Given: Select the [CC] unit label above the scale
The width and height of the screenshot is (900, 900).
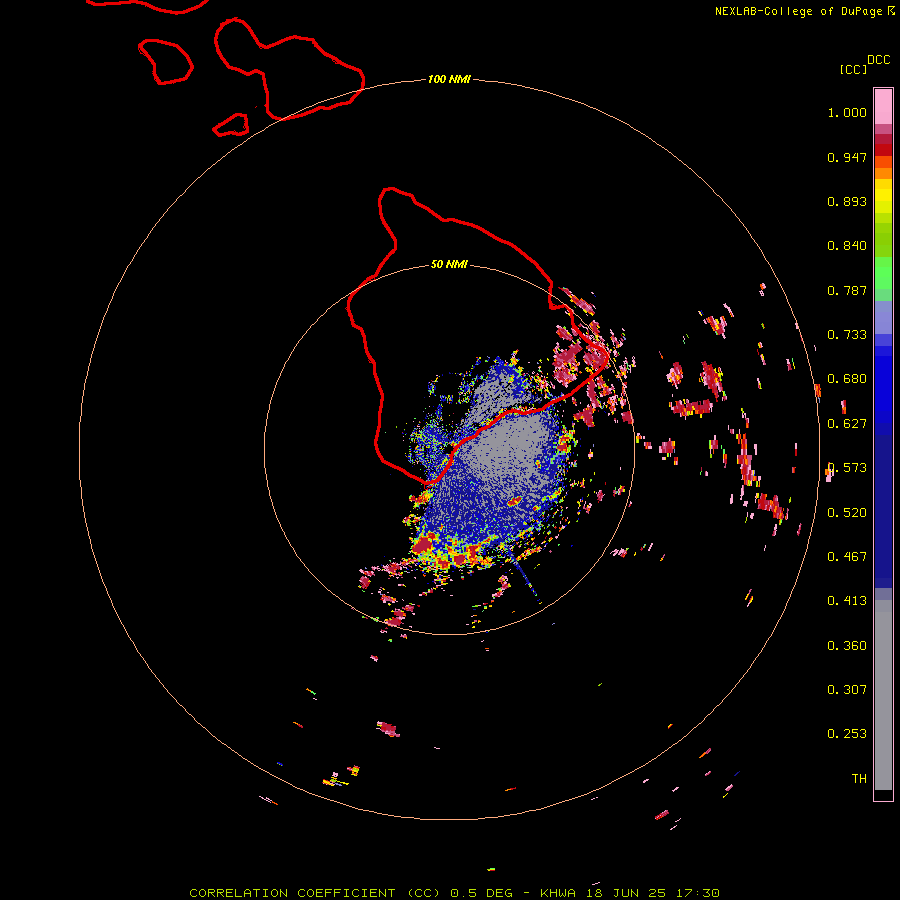Looking at the screenshot, I should coord(853,69).
